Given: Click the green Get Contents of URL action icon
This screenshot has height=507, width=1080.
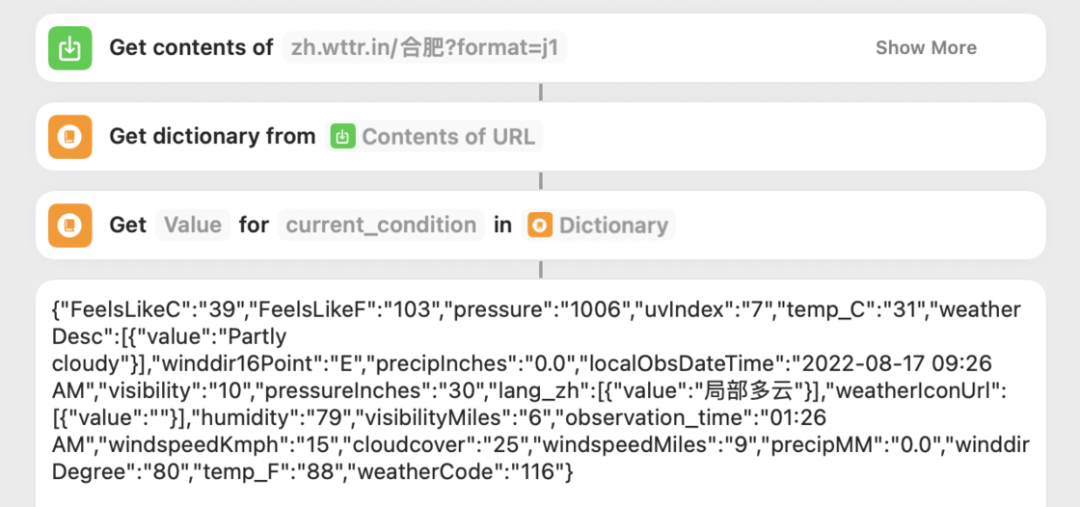Looking at the screenshot, I should click(70, 47).
